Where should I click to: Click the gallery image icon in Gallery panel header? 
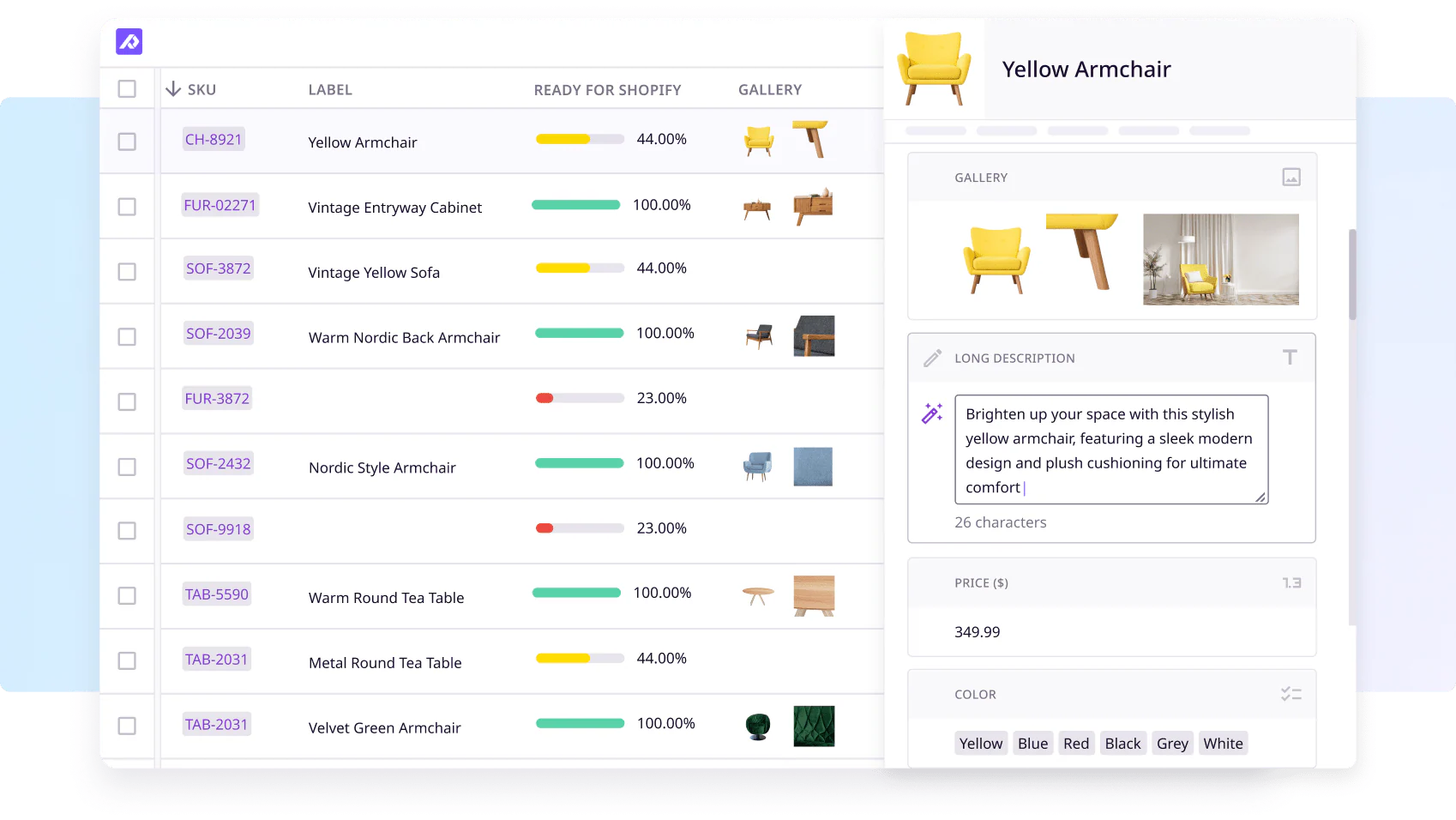point(1291,178)
